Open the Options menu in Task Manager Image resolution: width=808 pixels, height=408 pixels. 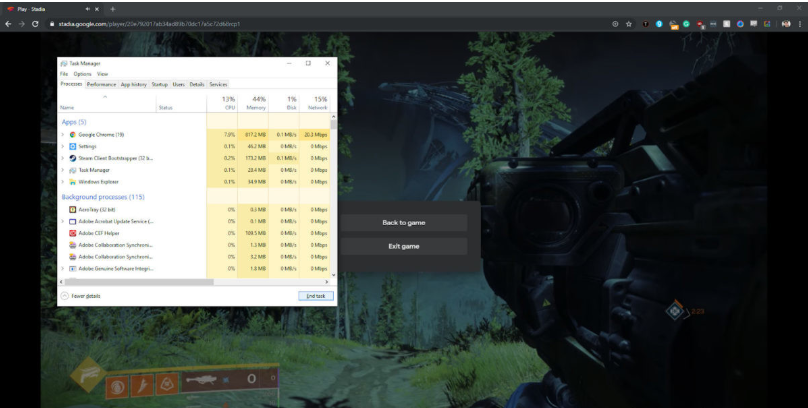click(x=82, y=74)
